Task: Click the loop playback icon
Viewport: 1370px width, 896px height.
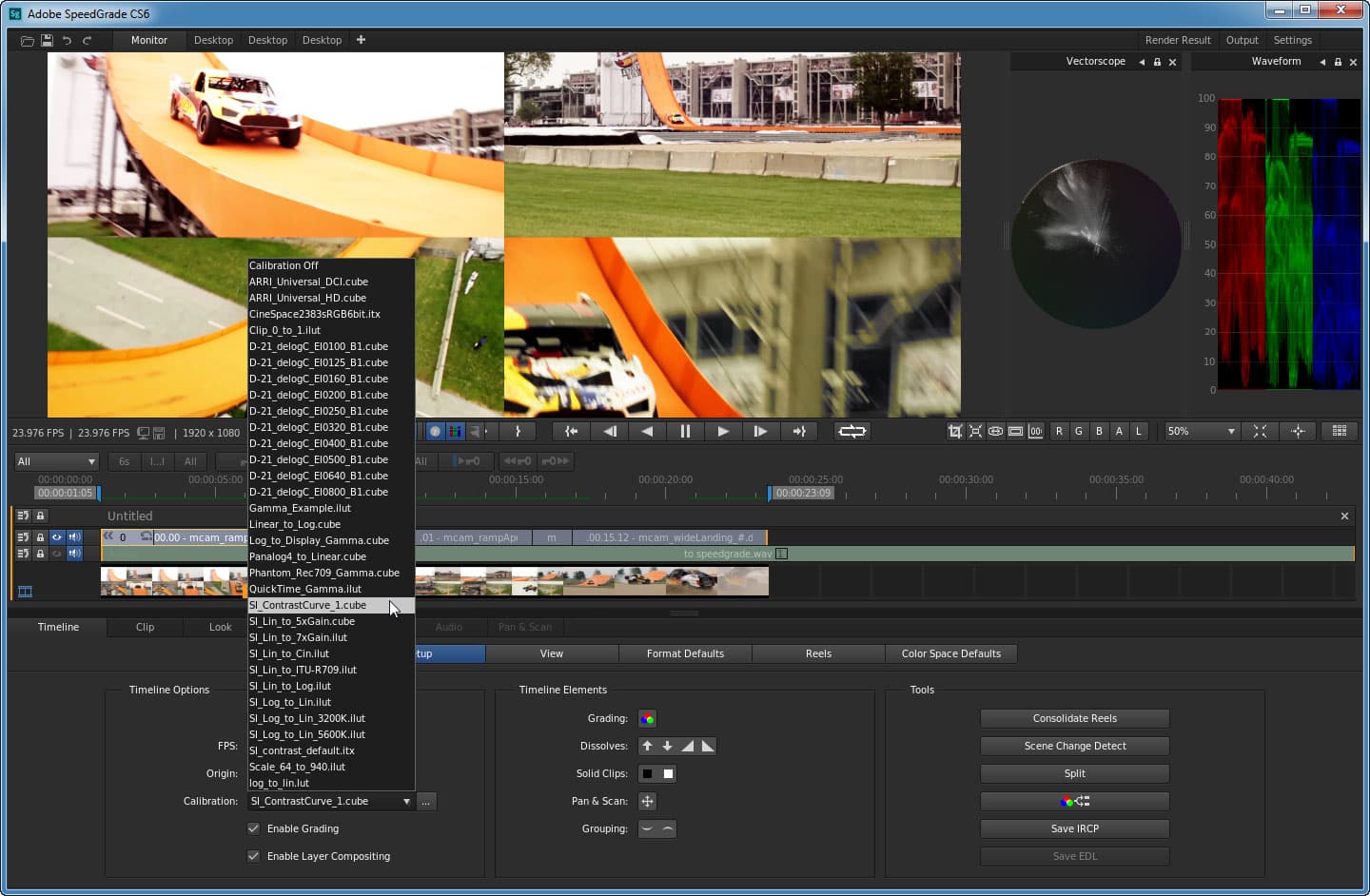Action: coord(851,432)
